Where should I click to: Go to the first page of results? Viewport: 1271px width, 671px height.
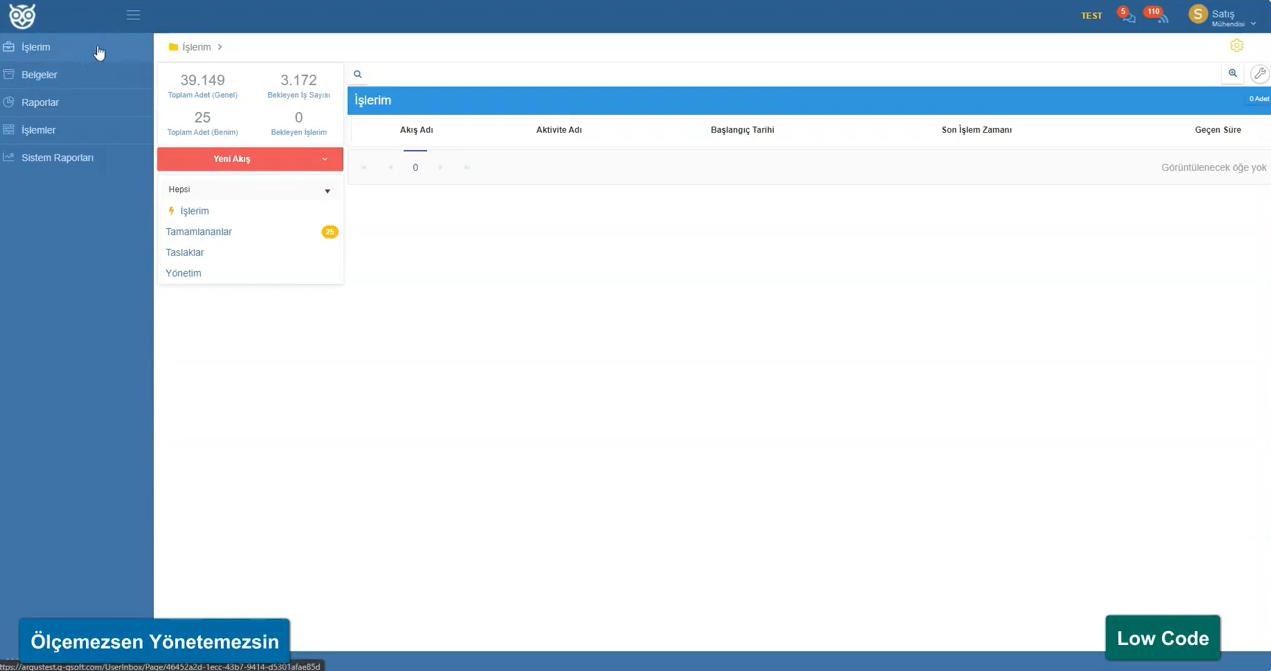(364, 168)
